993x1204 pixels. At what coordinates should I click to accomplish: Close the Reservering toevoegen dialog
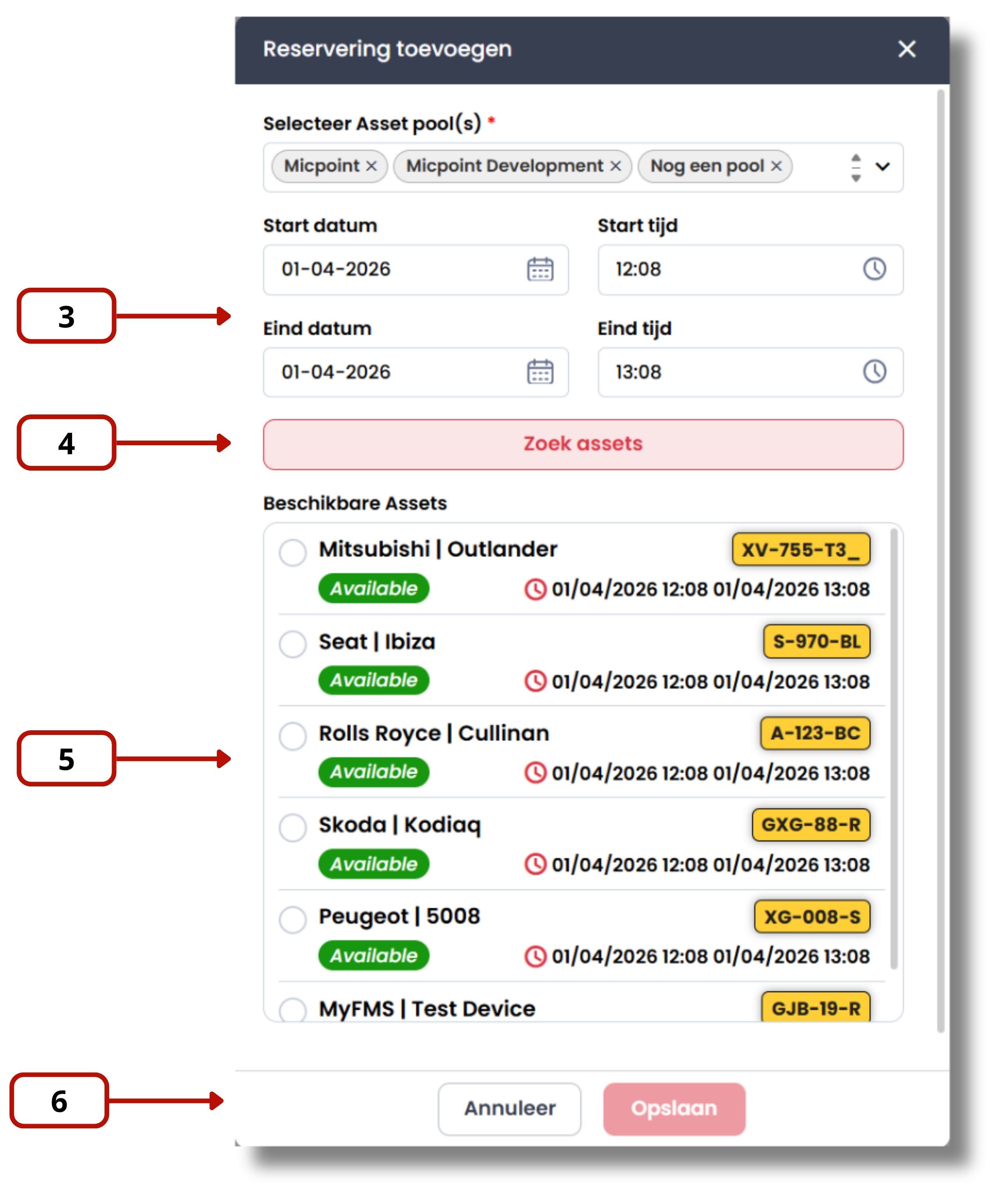[907, 49]
